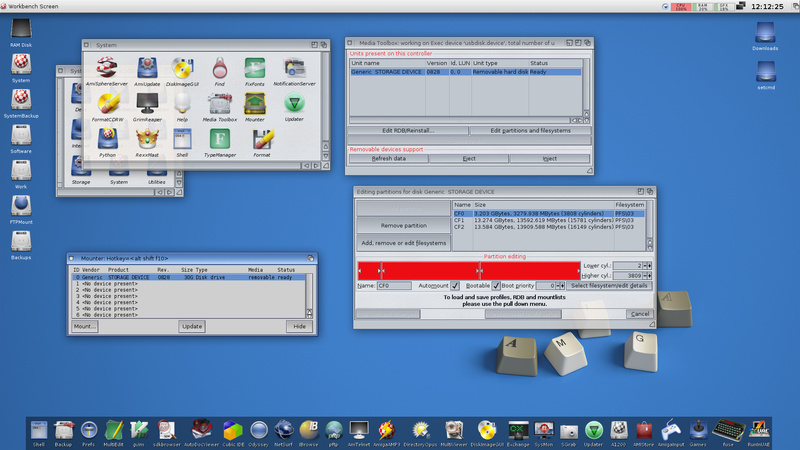
Task: Click the Boot priority stepper arrows
Action: [563, 285]
